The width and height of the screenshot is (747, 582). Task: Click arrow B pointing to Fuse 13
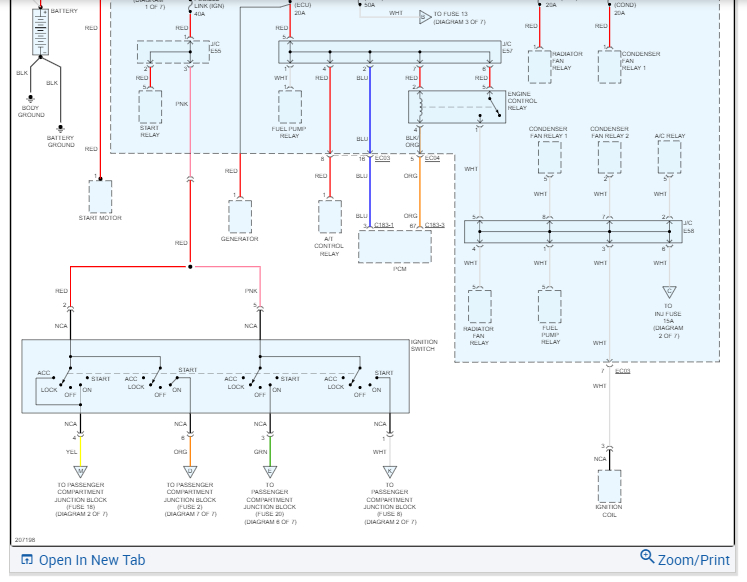(x=425, y=18)
